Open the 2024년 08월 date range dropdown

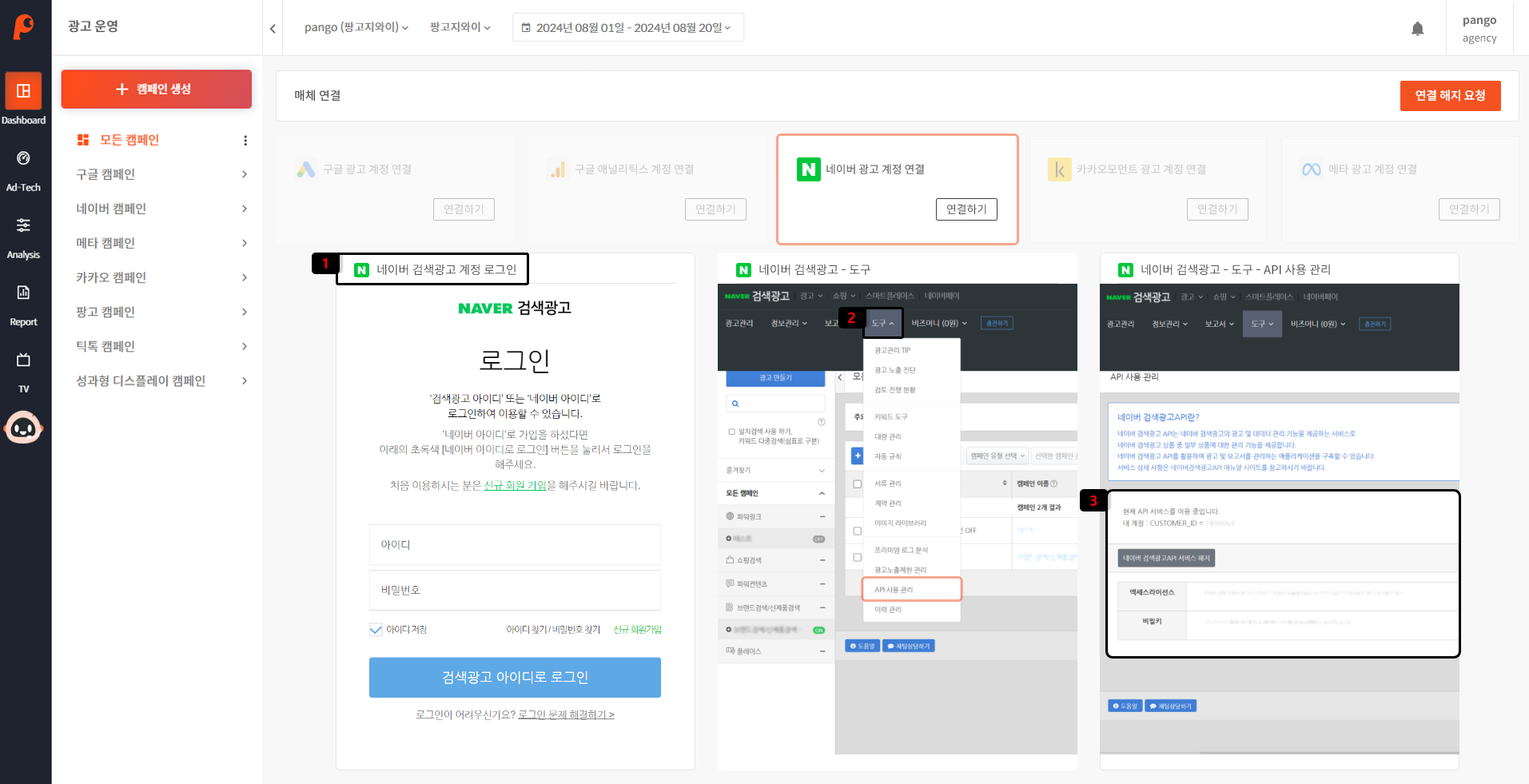pyautogui.click(x=628, y=27)
